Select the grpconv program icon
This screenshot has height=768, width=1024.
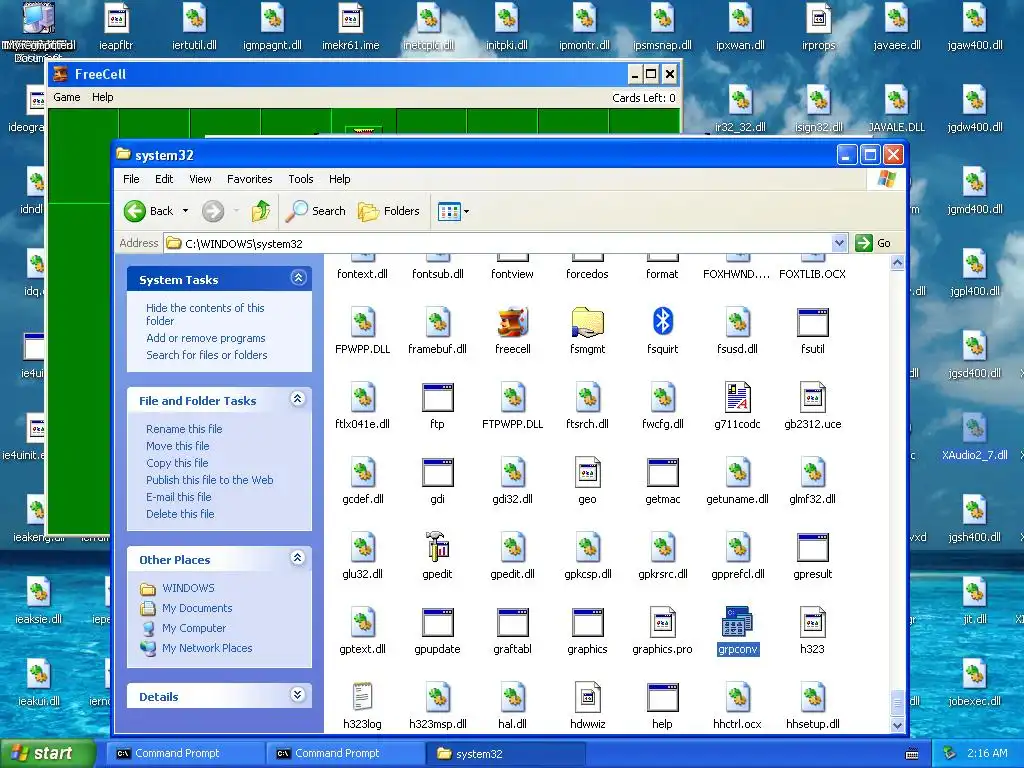[x=737, y=623]
